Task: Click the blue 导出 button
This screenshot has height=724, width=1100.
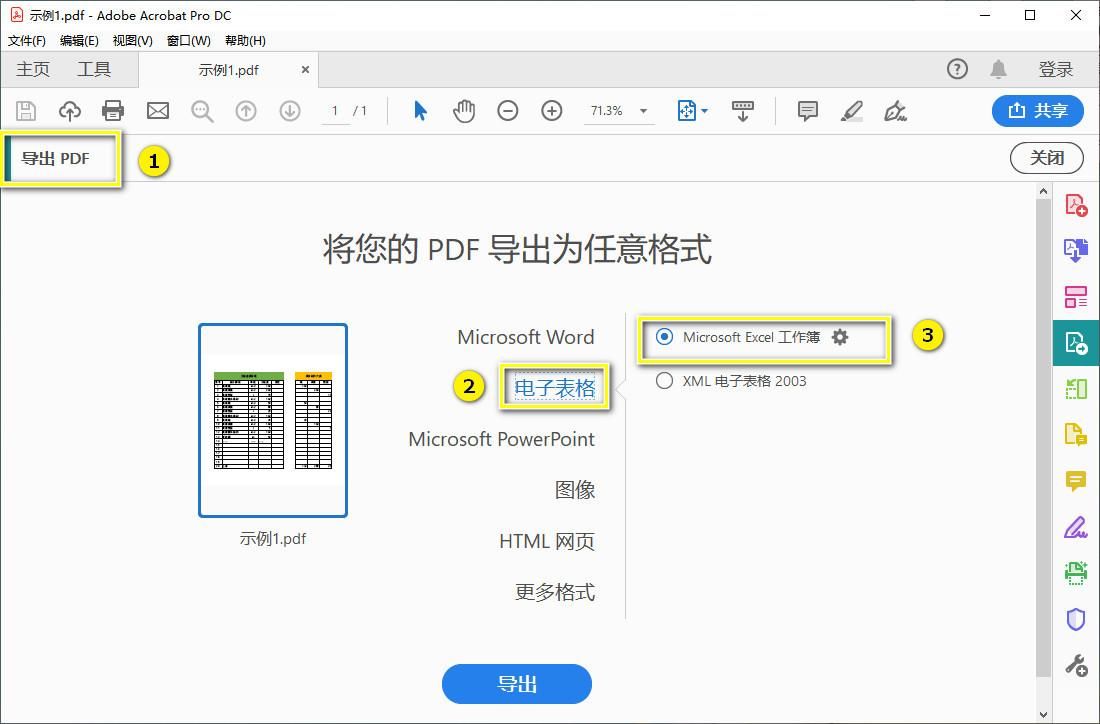Action: click(x=517, y=684)
